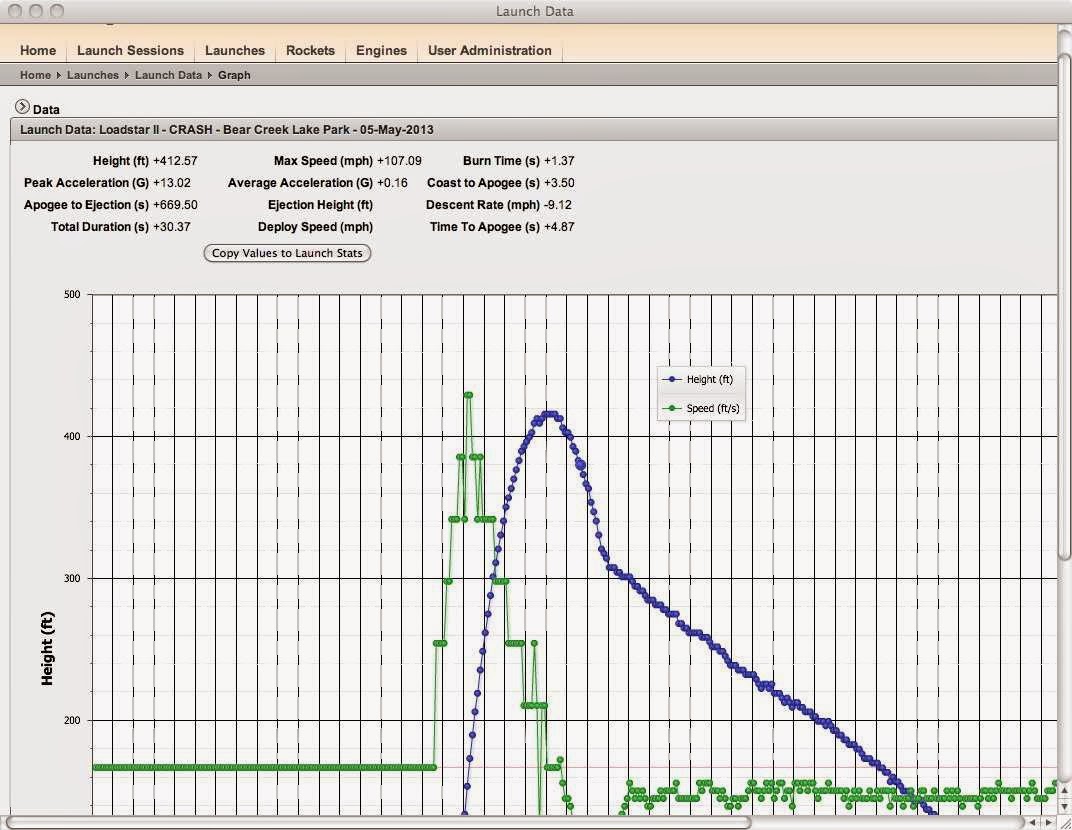
Task: Click the Max Speed value +107.09
Action: coord(399,161)
